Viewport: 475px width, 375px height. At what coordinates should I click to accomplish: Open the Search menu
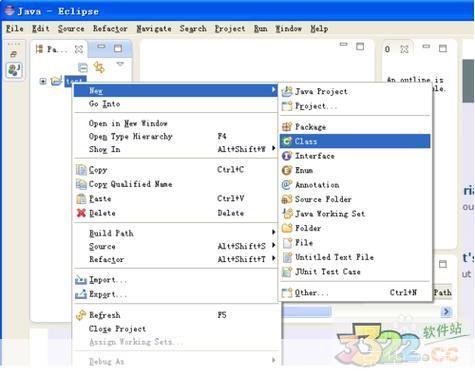[193, 29]
